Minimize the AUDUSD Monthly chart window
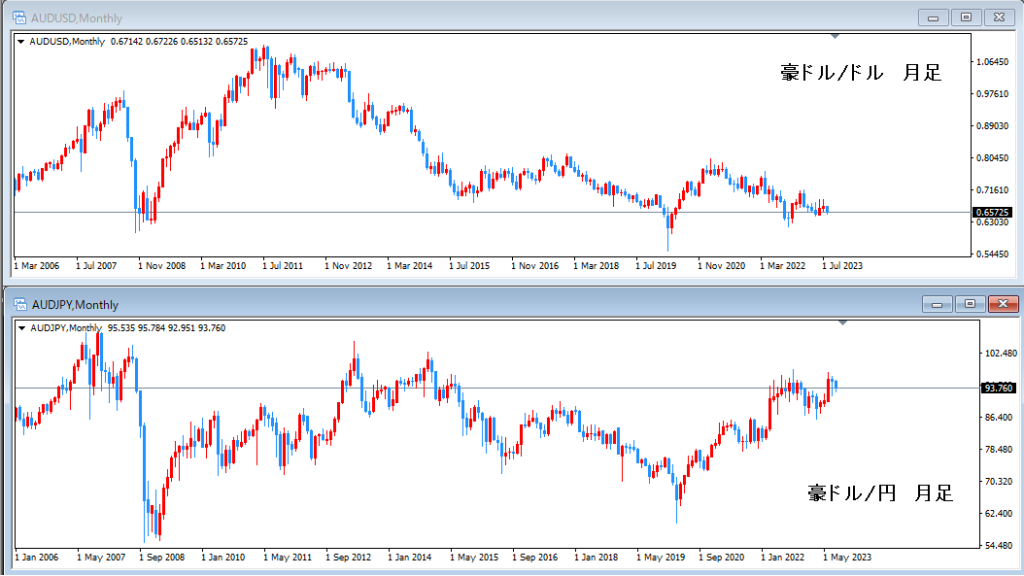 tap(934, 17)
